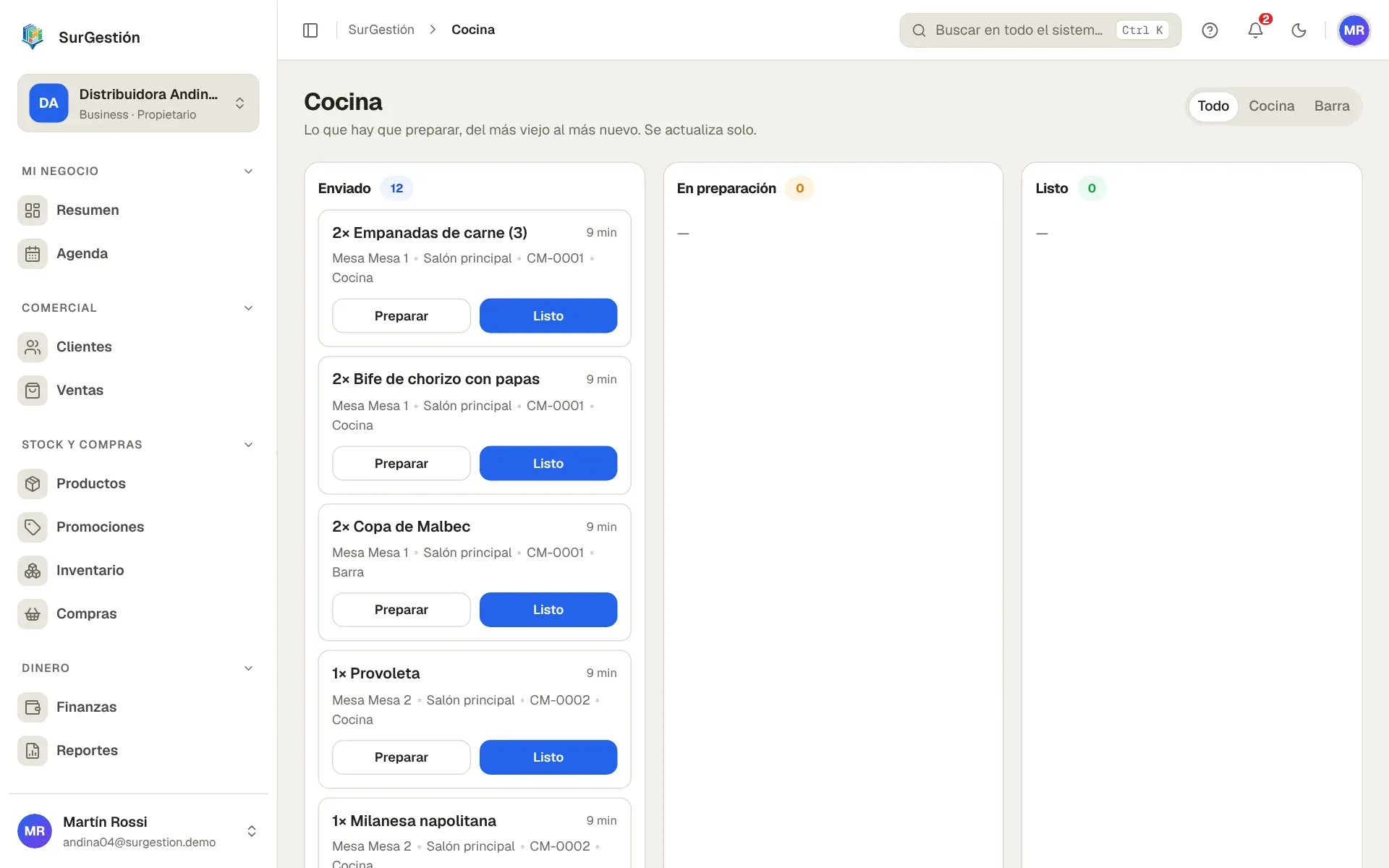Click Preparar for Copa de Malbec
The image size is (1389, 868).
tap(401, 610)
